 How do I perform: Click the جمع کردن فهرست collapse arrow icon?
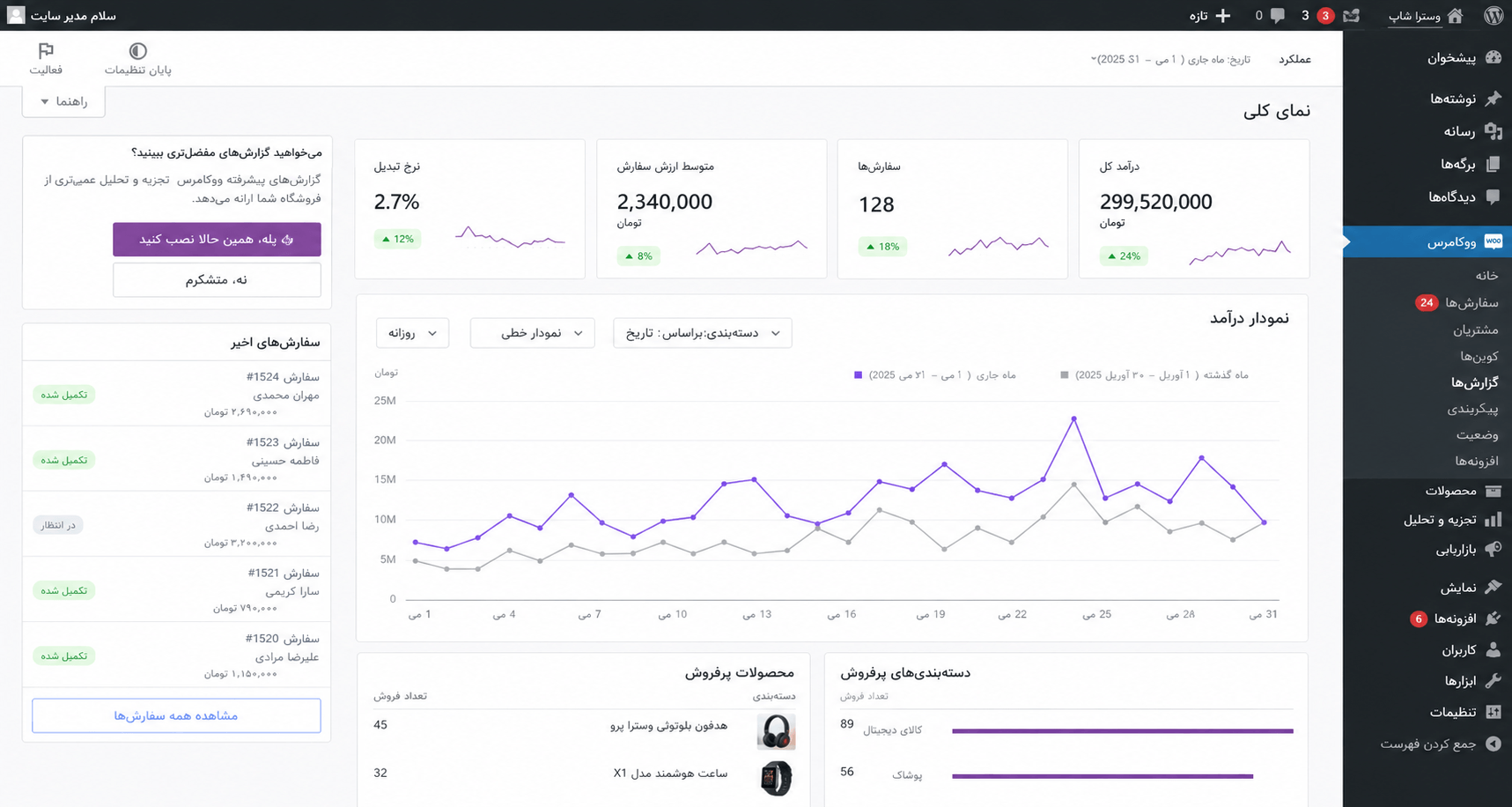[1494, 744]
